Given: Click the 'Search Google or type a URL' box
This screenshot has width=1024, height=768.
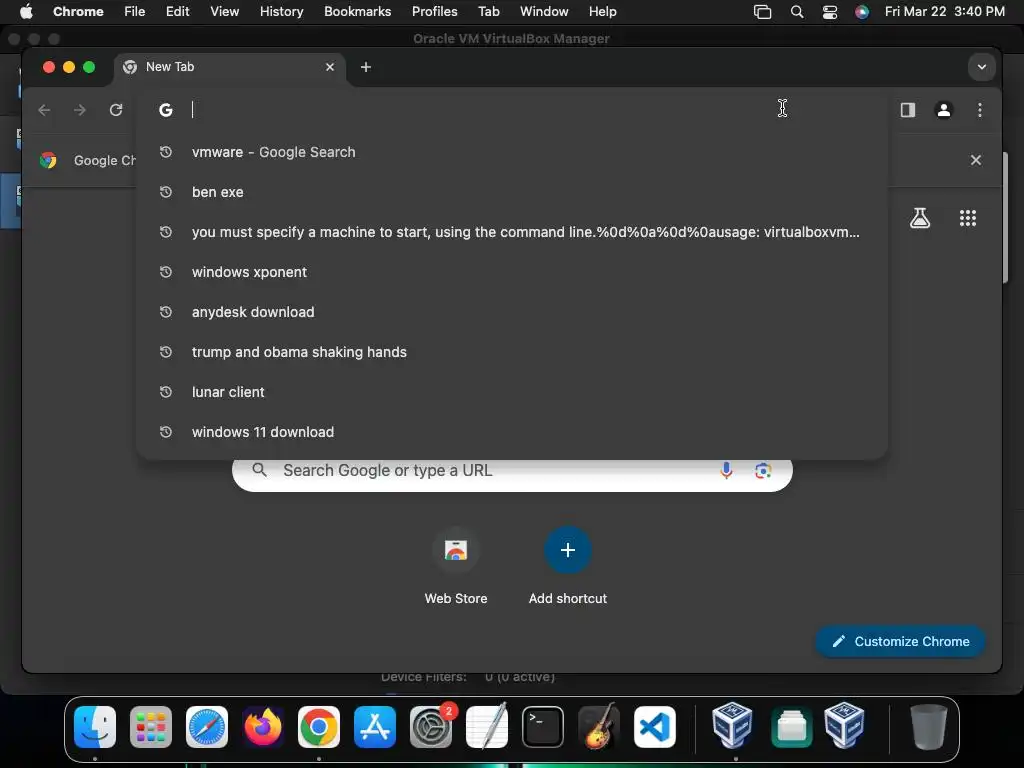Looking at the screenshot, I should [x=512, y=470].
